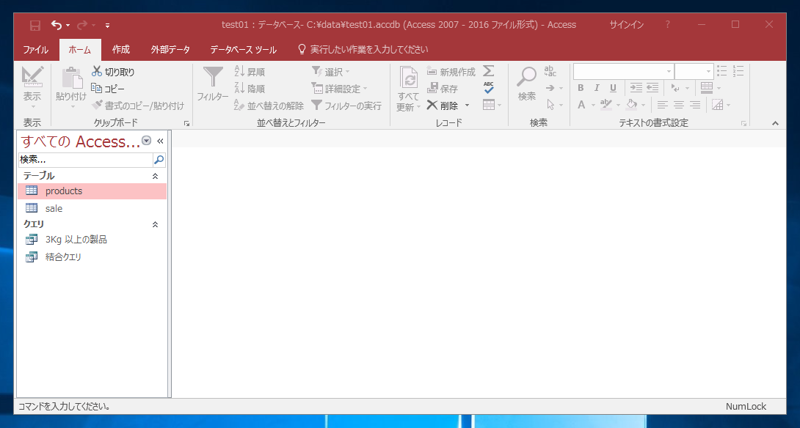Click the background fill color bucket
The height and width of the screenshot is (428, 800).
pos(632,105)
